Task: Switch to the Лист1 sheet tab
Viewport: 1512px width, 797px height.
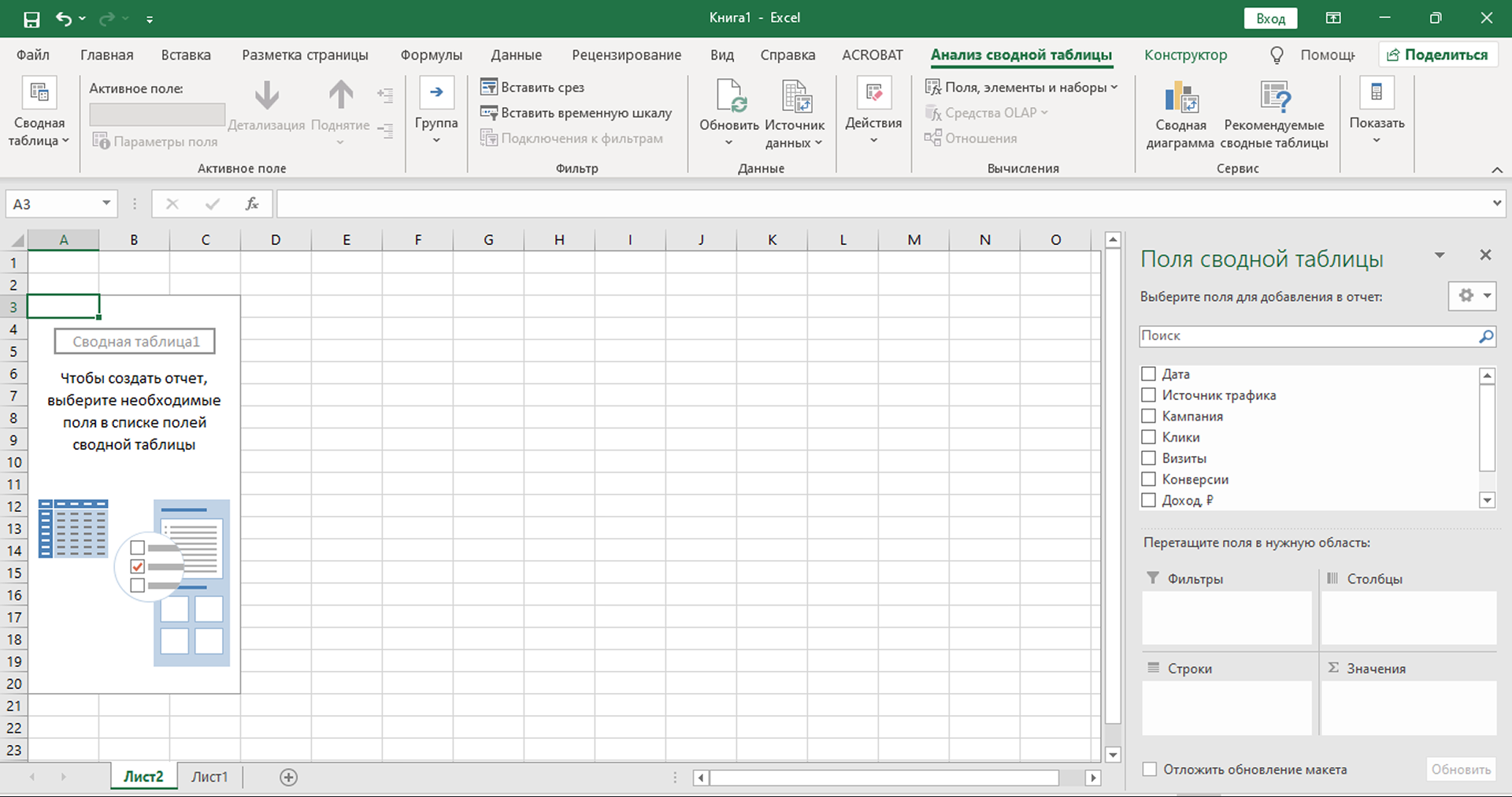Action: [209, 777]
